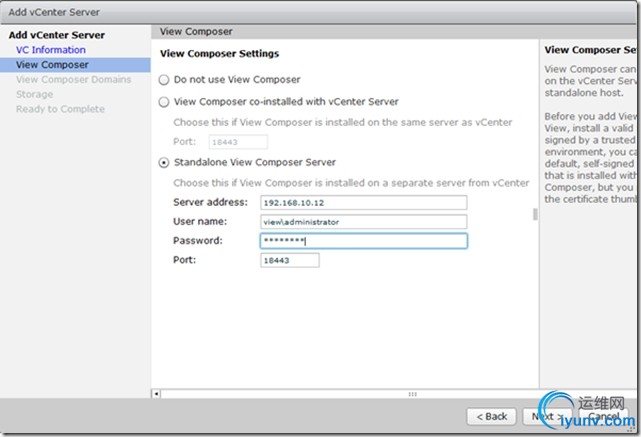Image resolution: width=641 pixels, height=437 pixels.
Task: Go to previous step with Back button
Action: [x=491, y=417]
